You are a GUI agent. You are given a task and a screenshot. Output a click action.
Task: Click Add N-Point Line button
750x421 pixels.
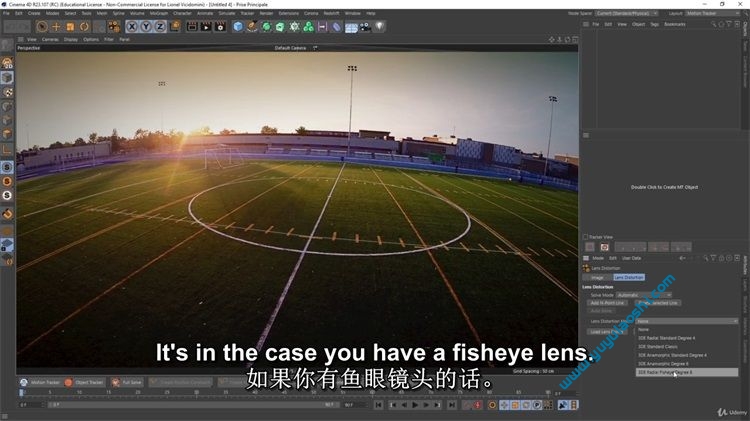(607, 303)
